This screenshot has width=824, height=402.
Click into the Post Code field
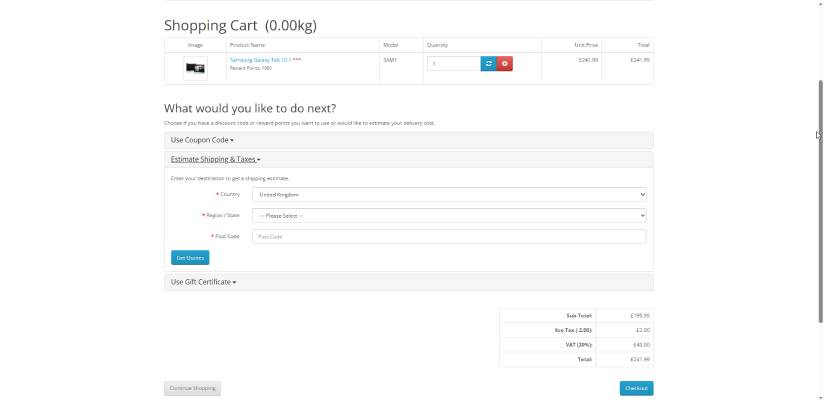pyautogui.click(x=448, y=237)
